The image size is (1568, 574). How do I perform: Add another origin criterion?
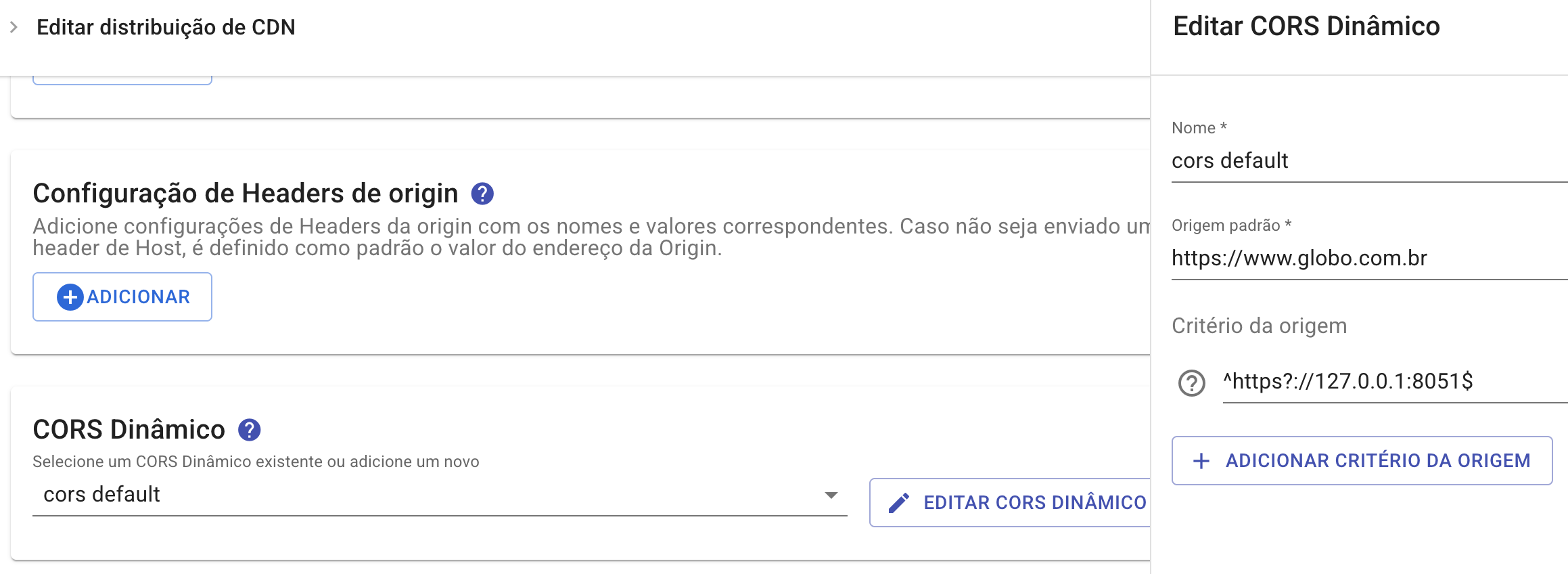tap(1362, 461)
